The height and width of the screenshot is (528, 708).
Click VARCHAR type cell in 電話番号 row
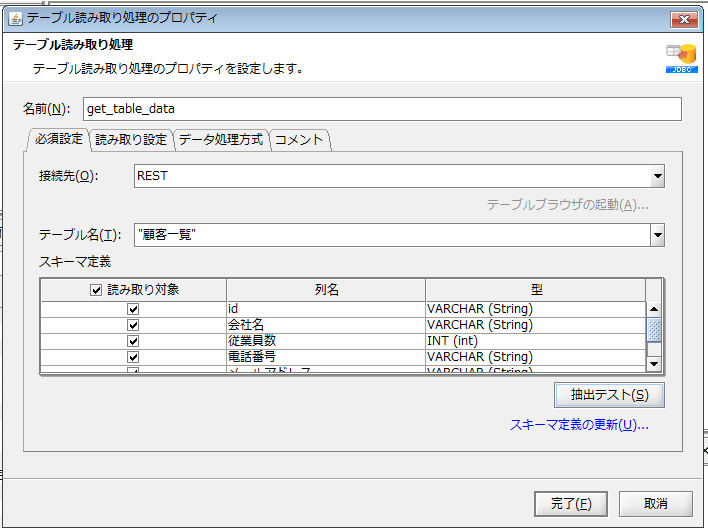pos(536,357)
